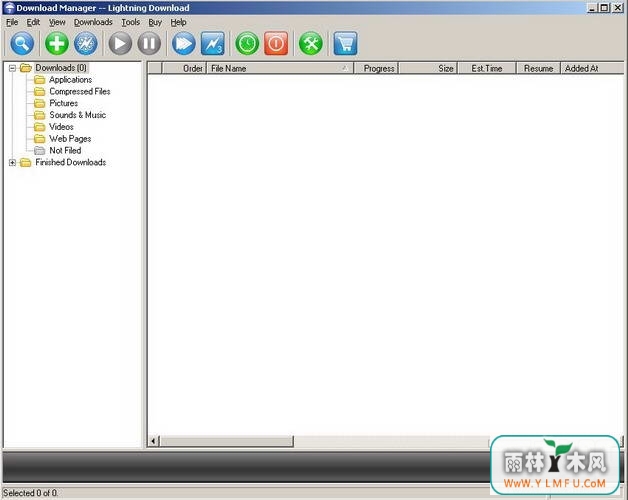Click the red power shutdown icon

click(276, 43)
